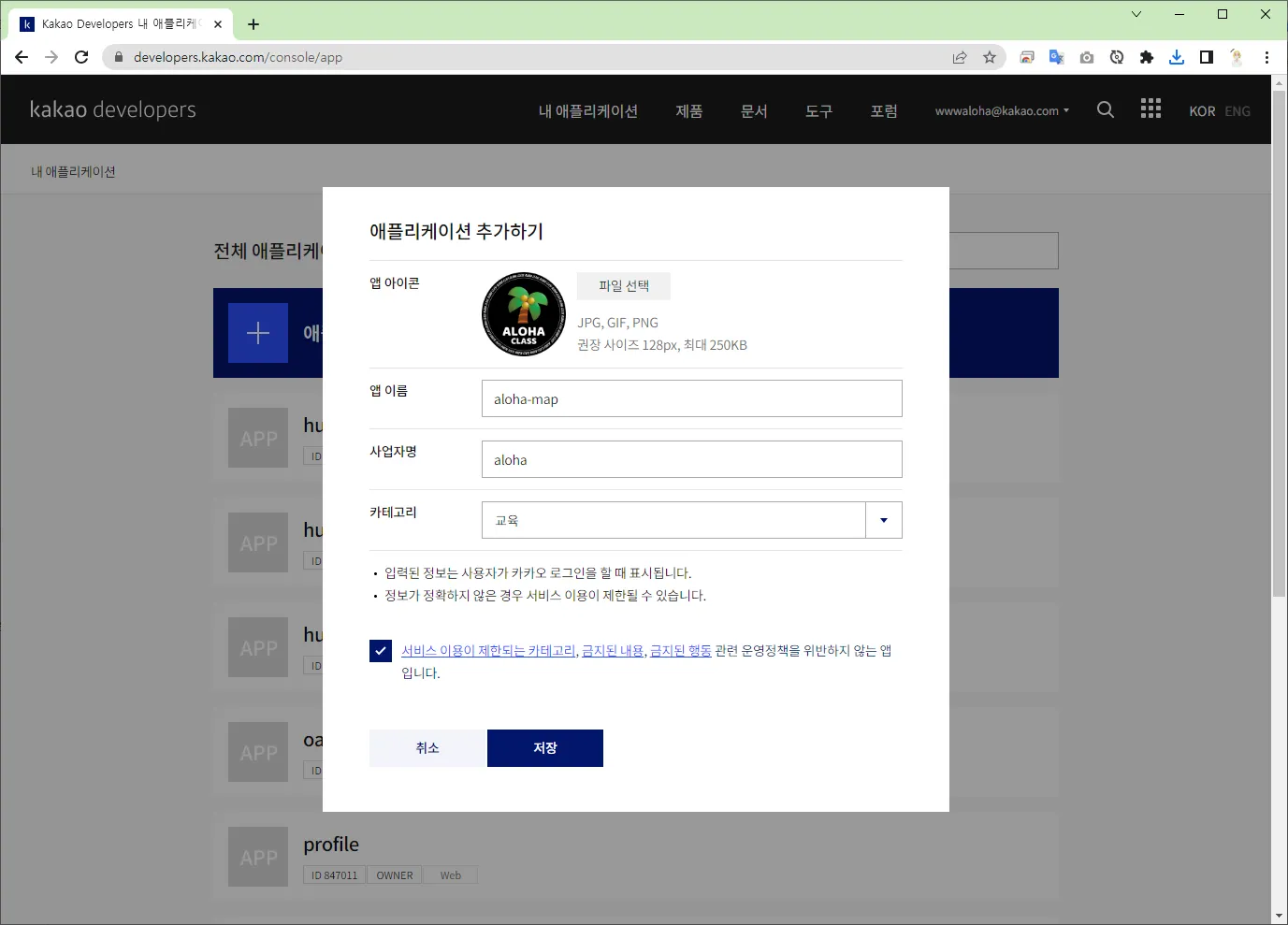The width and height of the screenshot is (1288, 925).
Task: Close the Kakao Developers tab
Action: point(219,24)
